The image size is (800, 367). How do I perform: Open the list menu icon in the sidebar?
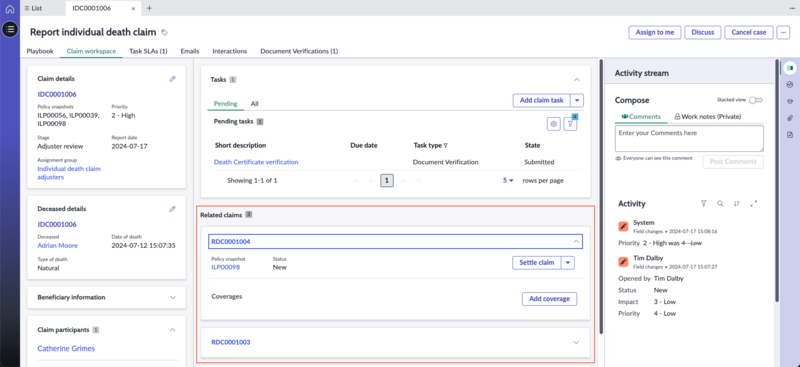(10, 30)
